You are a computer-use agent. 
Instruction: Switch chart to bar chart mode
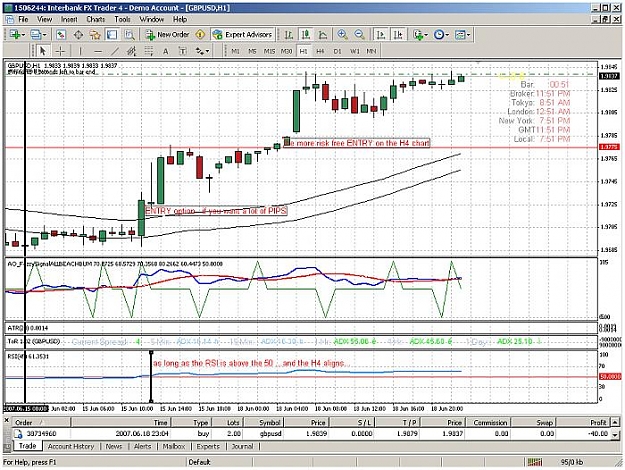(x=289, y=35)
